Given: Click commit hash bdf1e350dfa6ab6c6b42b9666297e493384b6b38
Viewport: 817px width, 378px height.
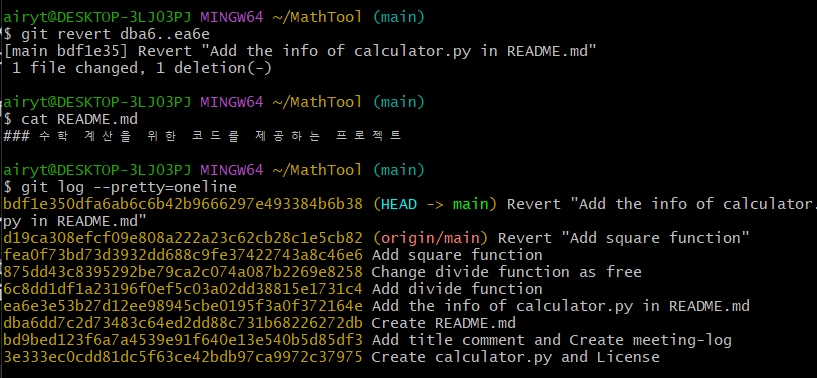Looking at the screenshot, I should [183, 204].
